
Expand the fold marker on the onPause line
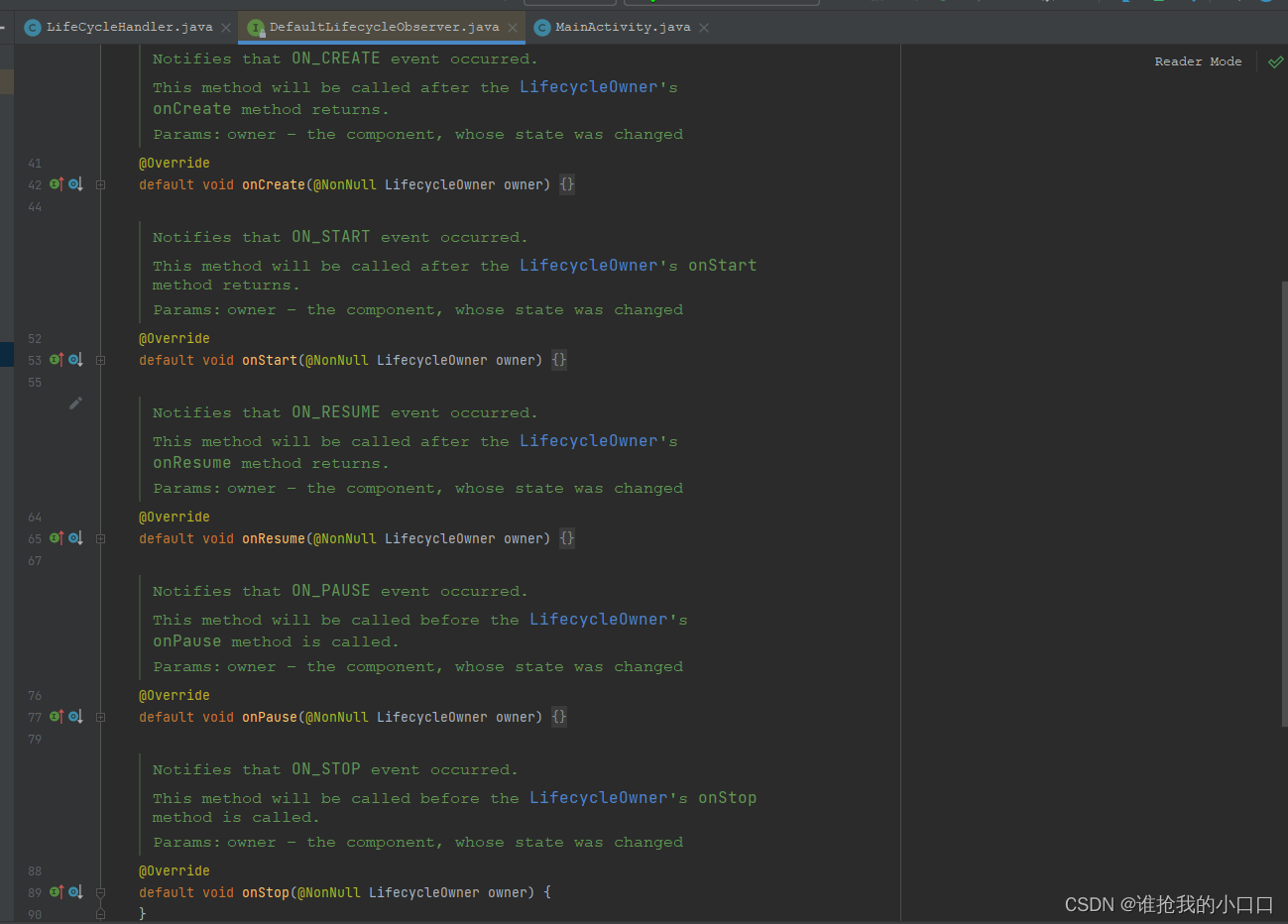[x=100, y=717]
